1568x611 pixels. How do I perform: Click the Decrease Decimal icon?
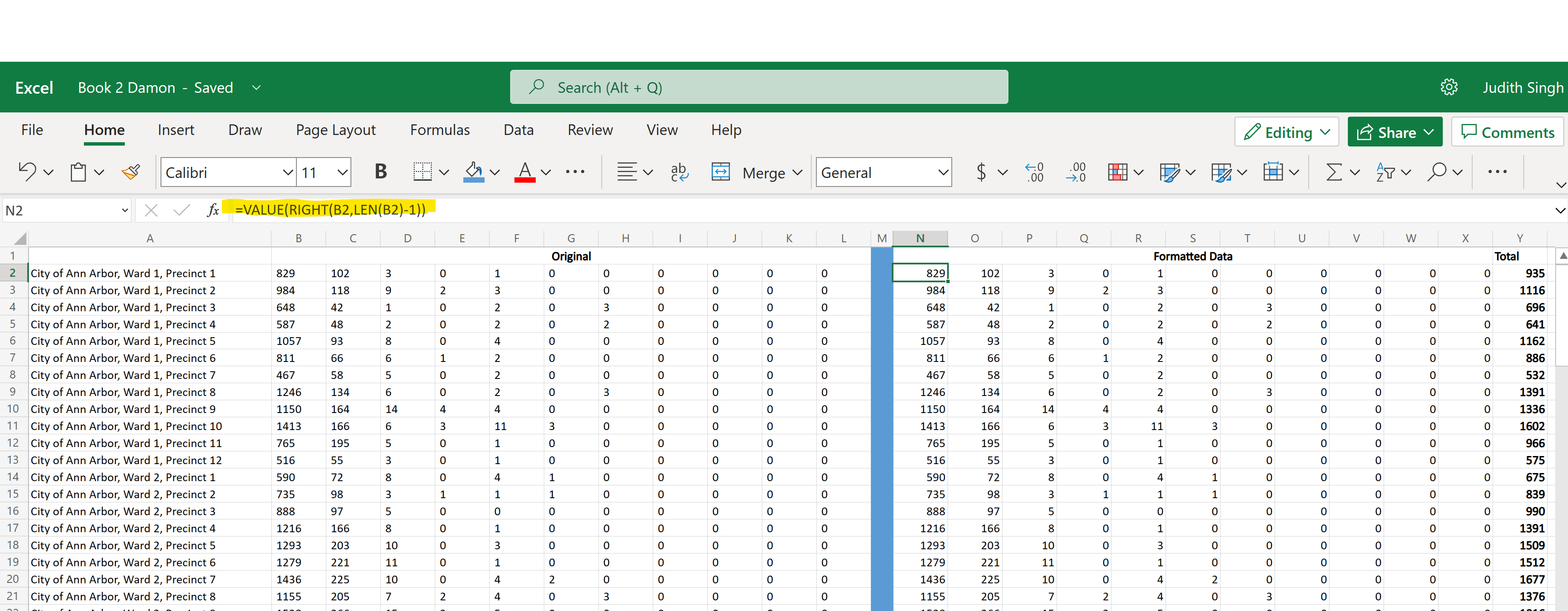tap(1076, 172)
